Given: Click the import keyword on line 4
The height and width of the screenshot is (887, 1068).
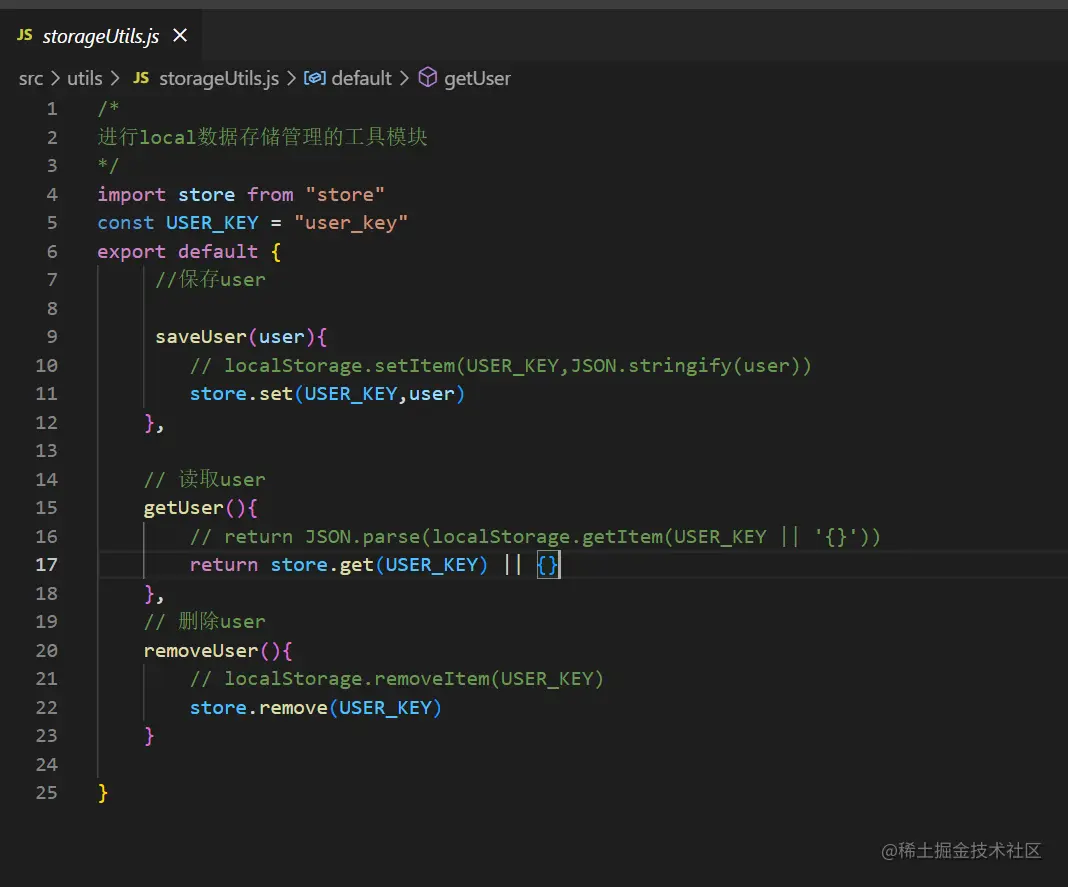Looking at the screenshot, I should [x=131, y=195].
